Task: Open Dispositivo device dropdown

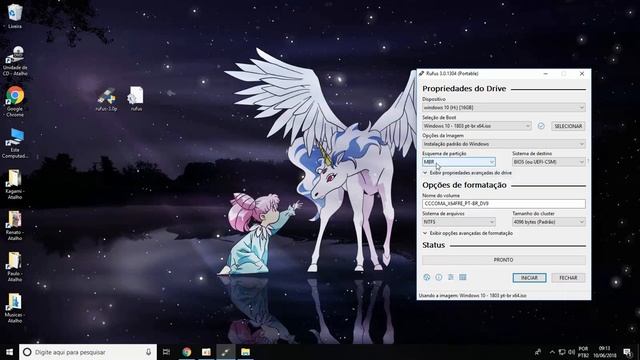Action: point(504,107)
